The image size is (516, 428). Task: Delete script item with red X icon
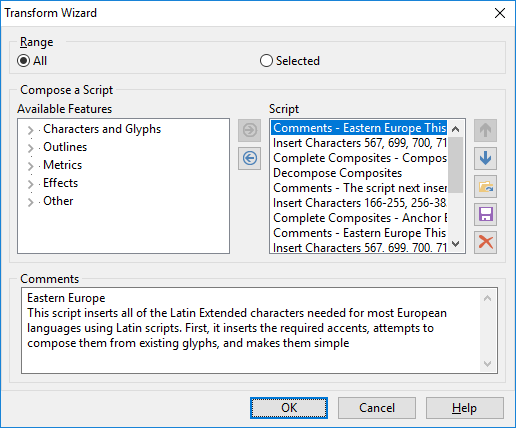tap(485, 242)
